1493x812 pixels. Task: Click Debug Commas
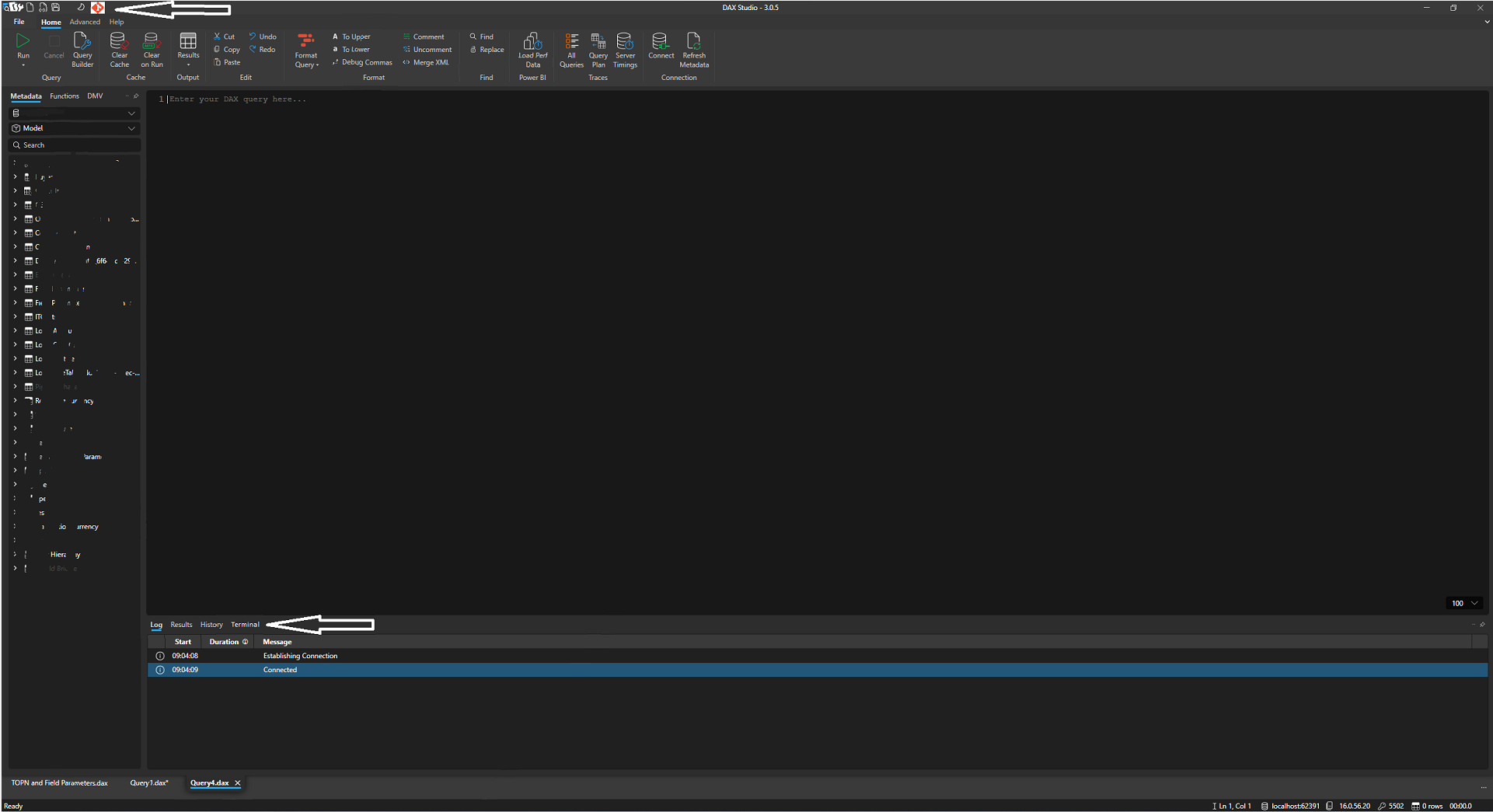[362, 62]
